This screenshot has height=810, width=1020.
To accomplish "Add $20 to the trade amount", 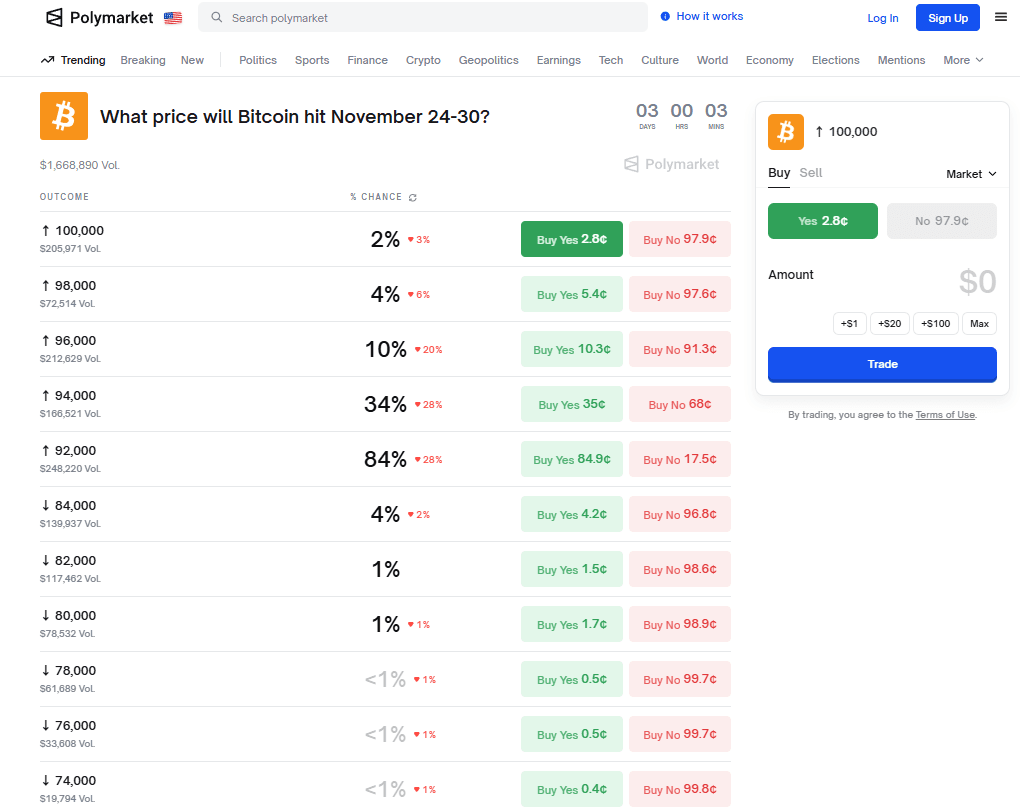I will (x=890, y=324).
